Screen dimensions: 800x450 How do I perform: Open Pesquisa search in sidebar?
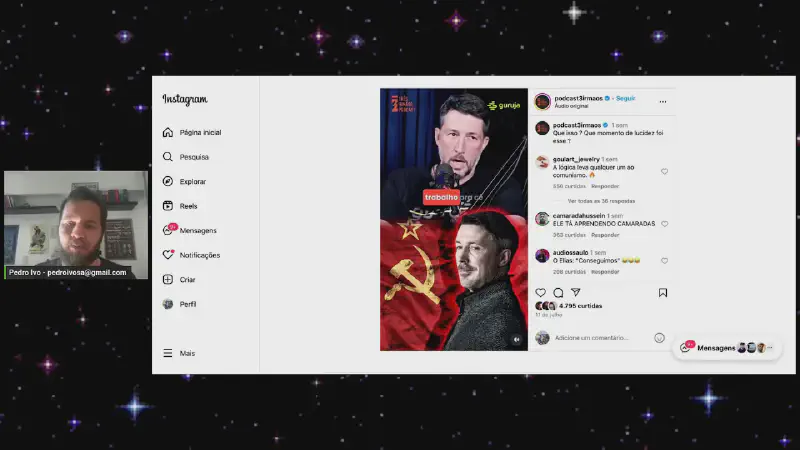[x=186, y=157]
